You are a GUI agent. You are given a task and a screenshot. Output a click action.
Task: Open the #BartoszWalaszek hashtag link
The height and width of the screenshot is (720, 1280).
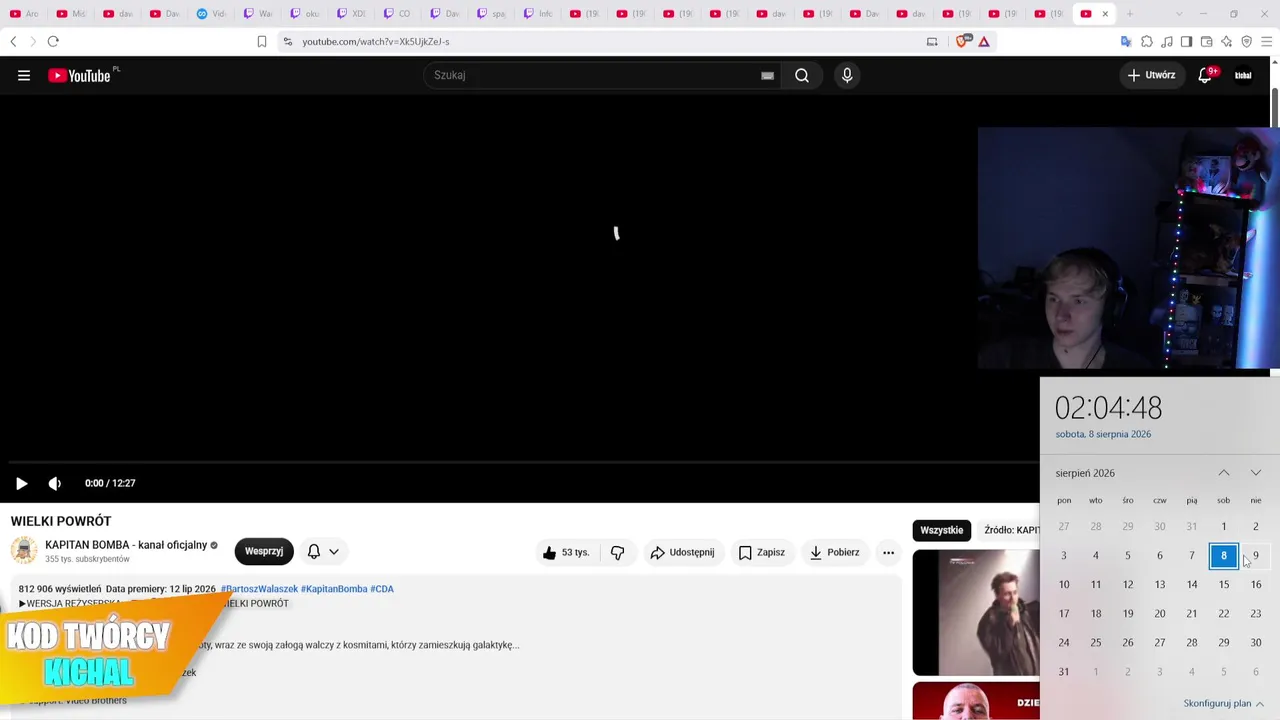pyautogui.click(x=259, y=589)
